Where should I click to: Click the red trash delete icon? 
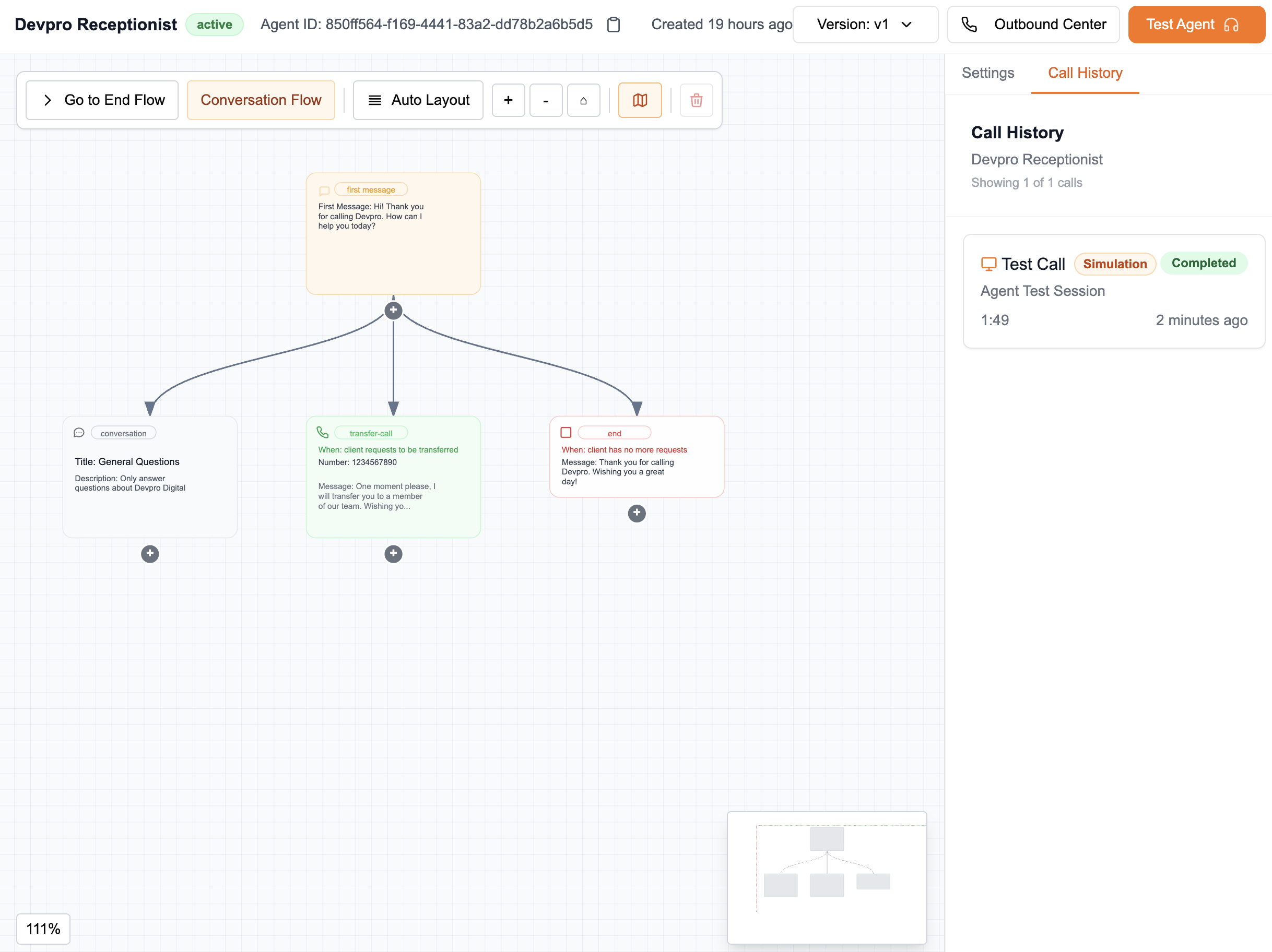[696, 100]
